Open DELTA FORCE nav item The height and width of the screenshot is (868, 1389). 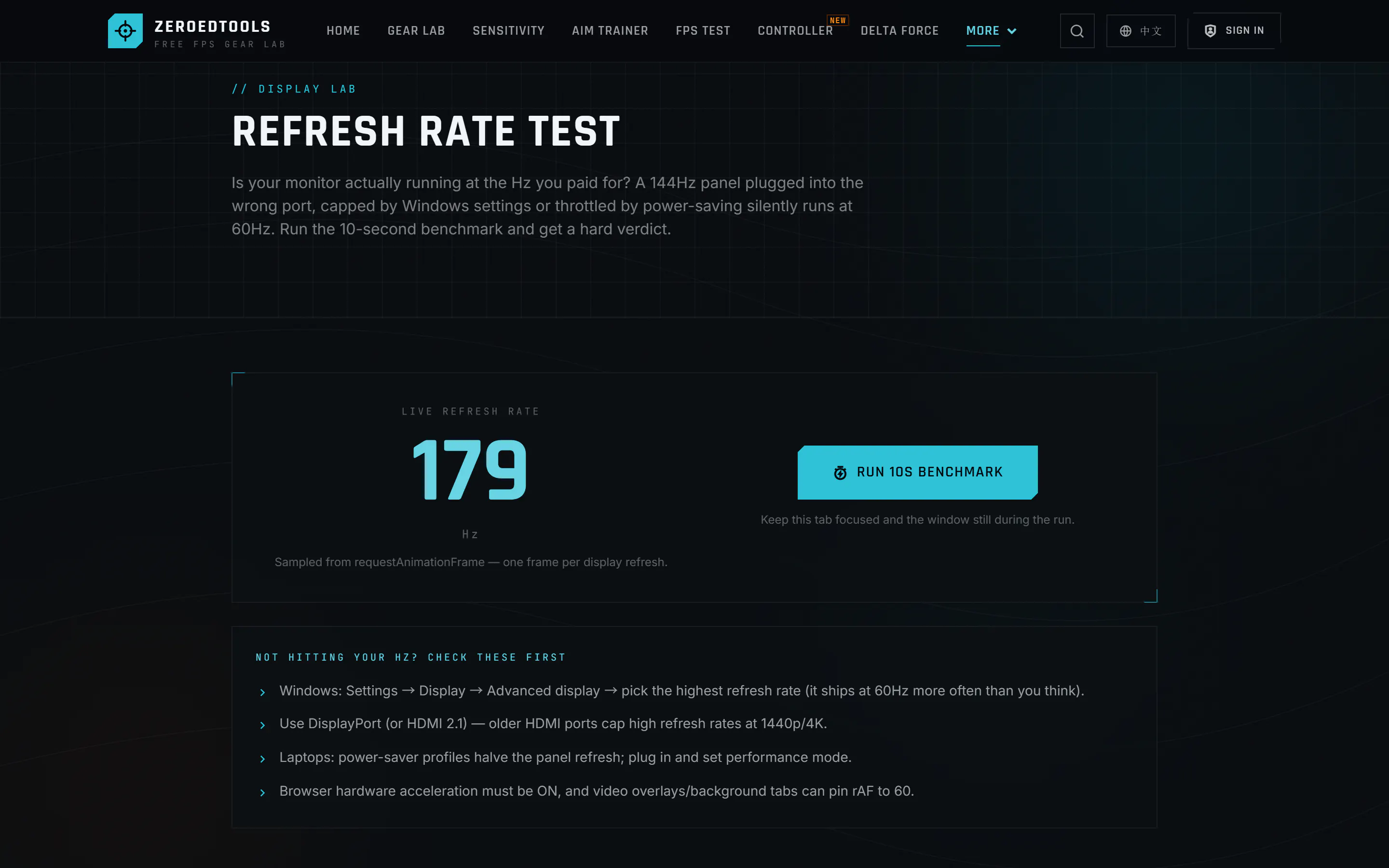pos(899,31)
